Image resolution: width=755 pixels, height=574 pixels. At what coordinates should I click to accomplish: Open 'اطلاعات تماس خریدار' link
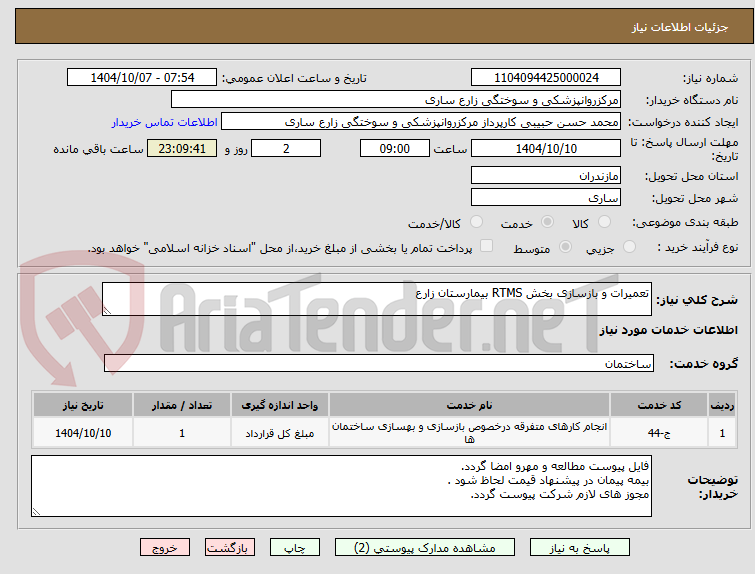click(x=165, y=122)
